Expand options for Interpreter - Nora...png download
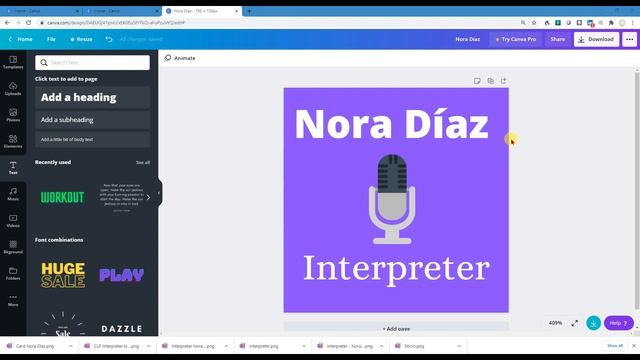Screen dimensions: 640x360 click(381, 346)
